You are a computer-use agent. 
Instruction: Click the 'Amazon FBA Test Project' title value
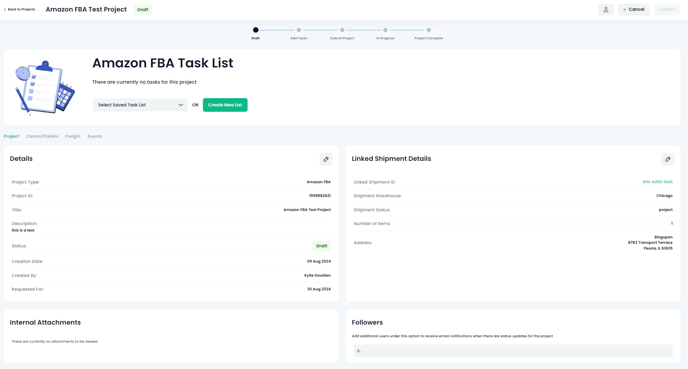click(307, 210)
